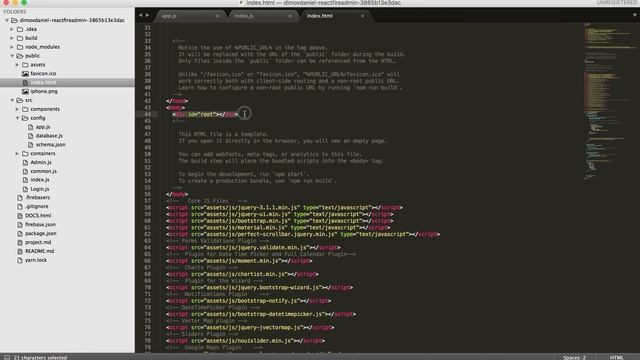The height and width of the screenshot is (360, 640).
Task: Switch to the index.js editor tab
Action: click(262, 16)
